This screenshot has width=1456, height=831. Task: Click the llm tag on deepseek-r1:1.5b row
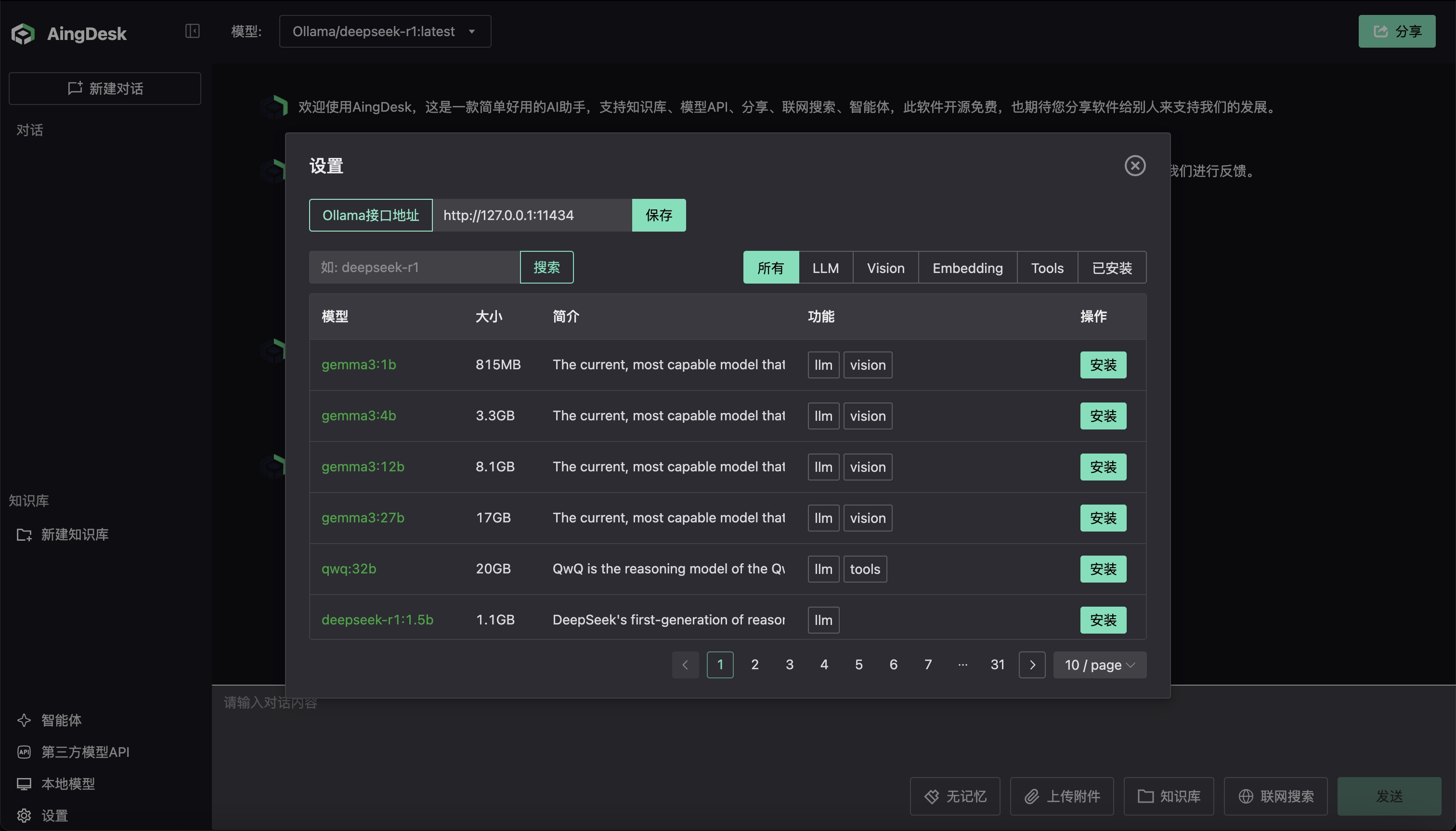click(x=823, y=620)
